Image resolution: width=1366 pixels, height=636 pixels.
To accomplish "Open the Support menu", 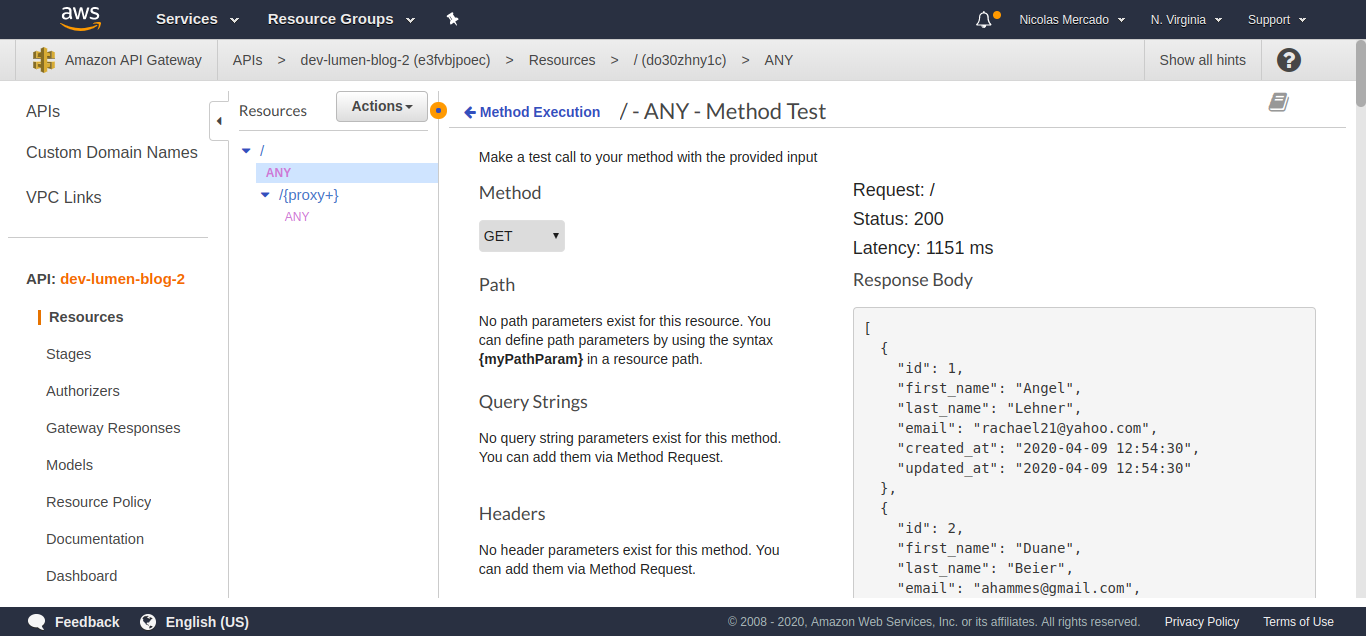I will 1276,19.
